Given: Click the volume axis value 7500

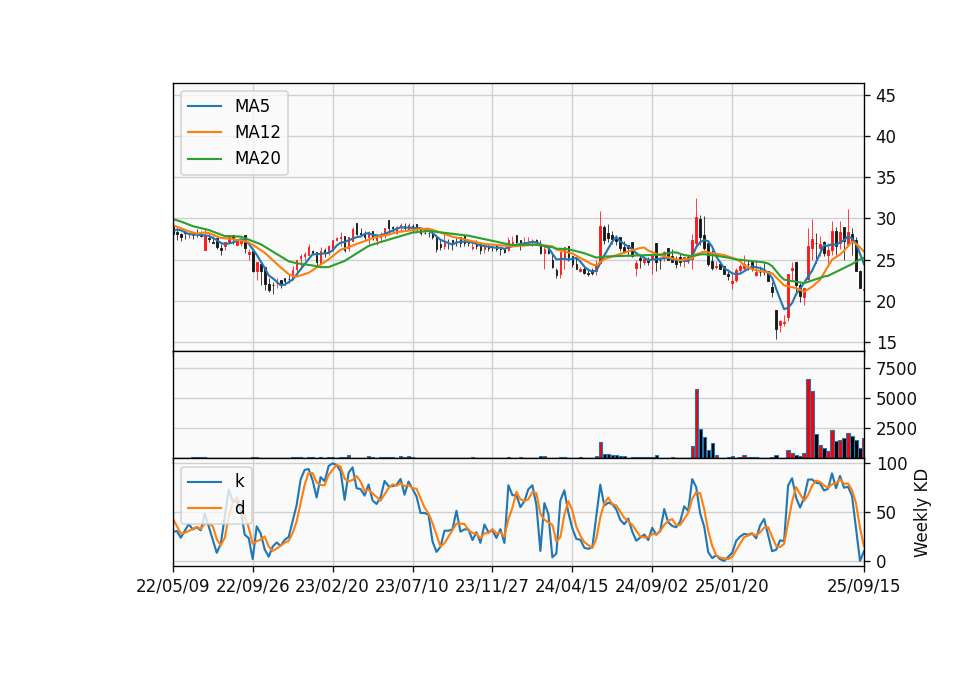Looking at the screenshot, I should click(x=896, y=369).
